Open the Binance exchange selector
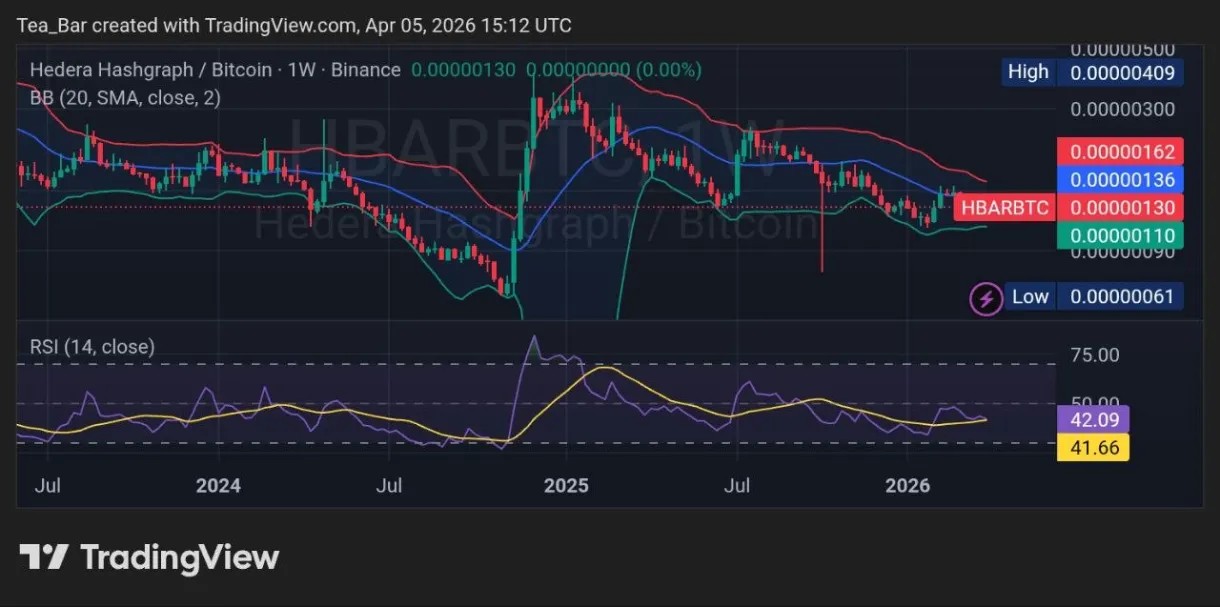The image size is (1220, 607). (366, 70)
